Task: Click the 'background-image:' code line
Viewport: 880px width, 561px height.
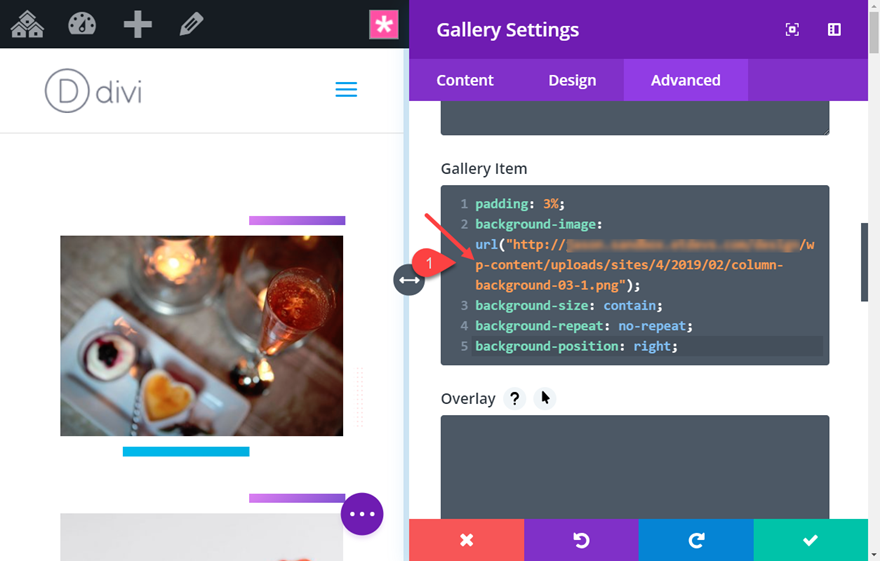Action: (538, 224)
